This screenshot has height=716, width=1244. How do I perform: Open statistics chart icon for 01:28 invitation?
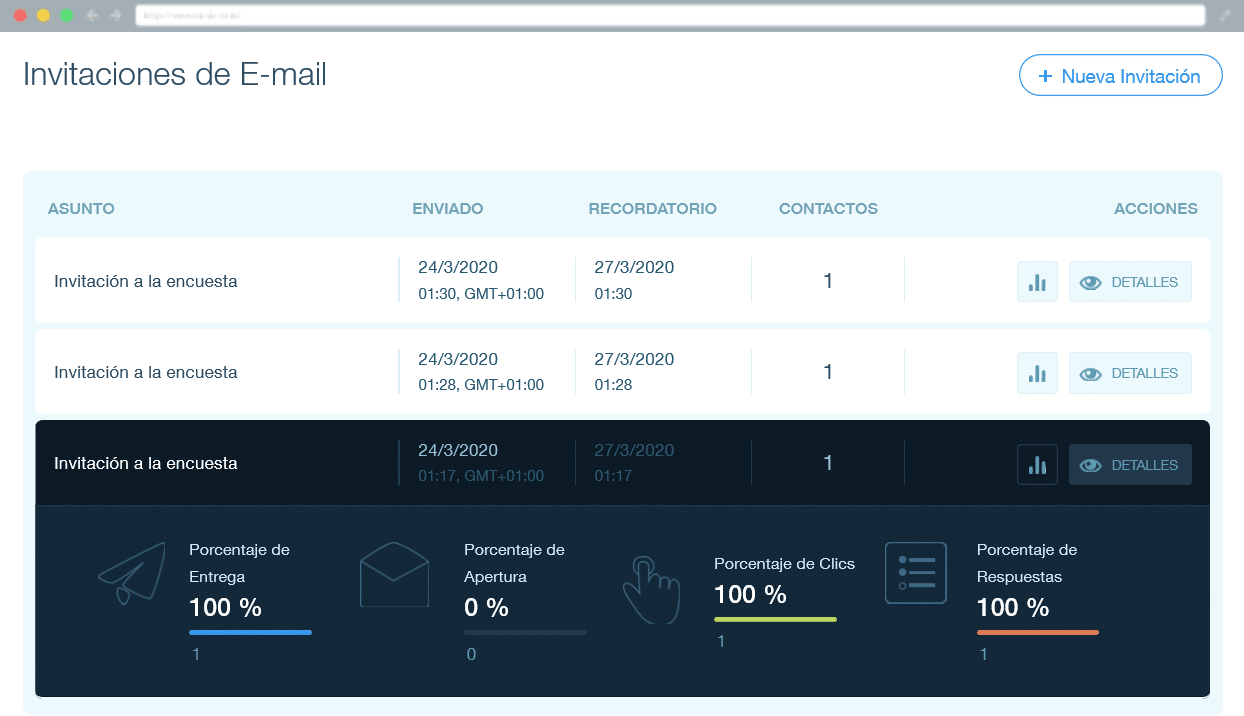tap(1037, 373)
